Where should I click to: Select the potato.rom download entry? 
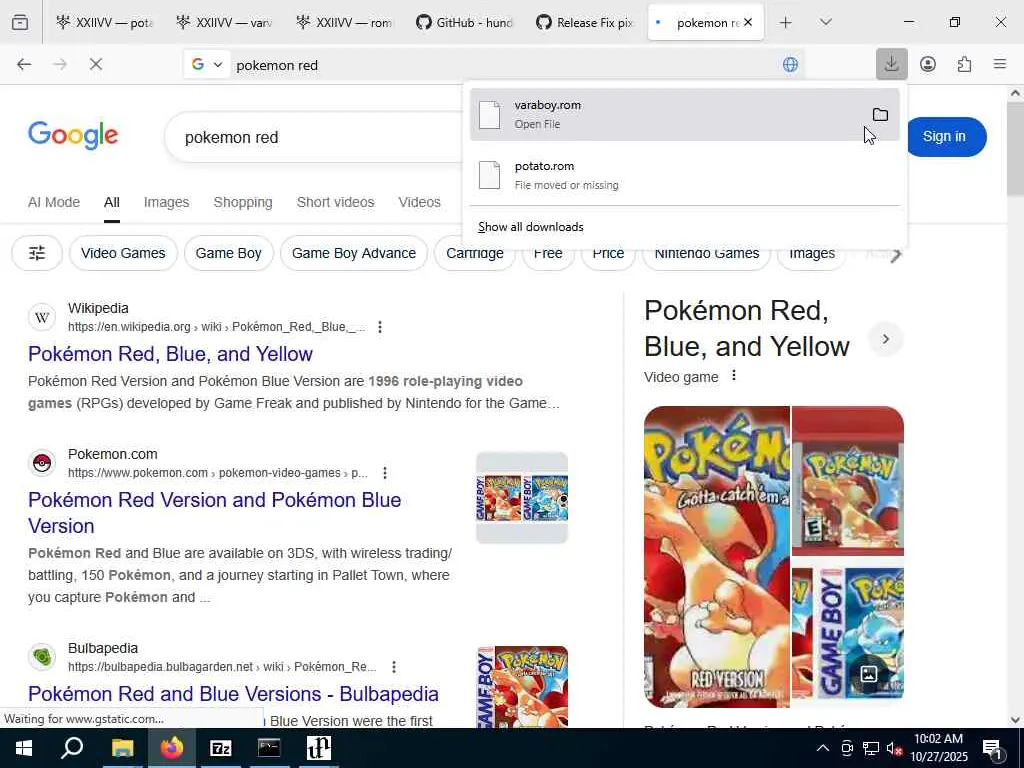(684, 175)
